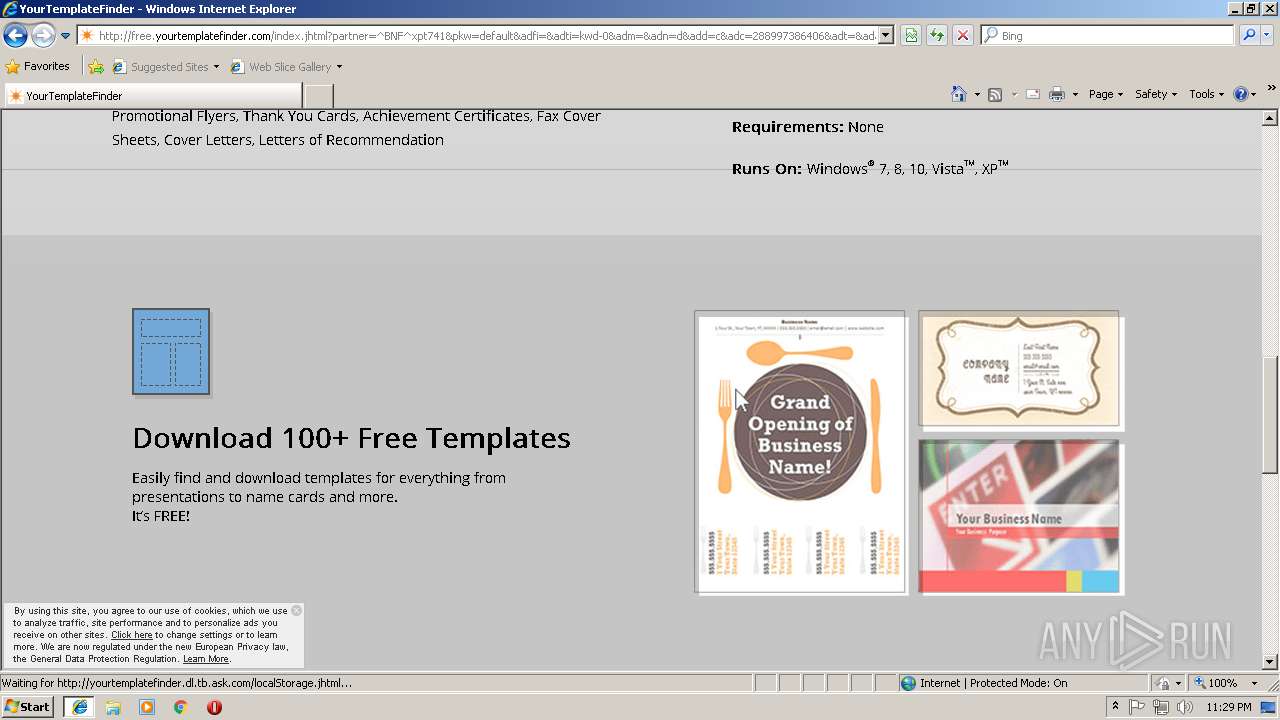Go forward using the Forward arrow button
Screen dimensions: 1280x720
(x=43, y=36)
